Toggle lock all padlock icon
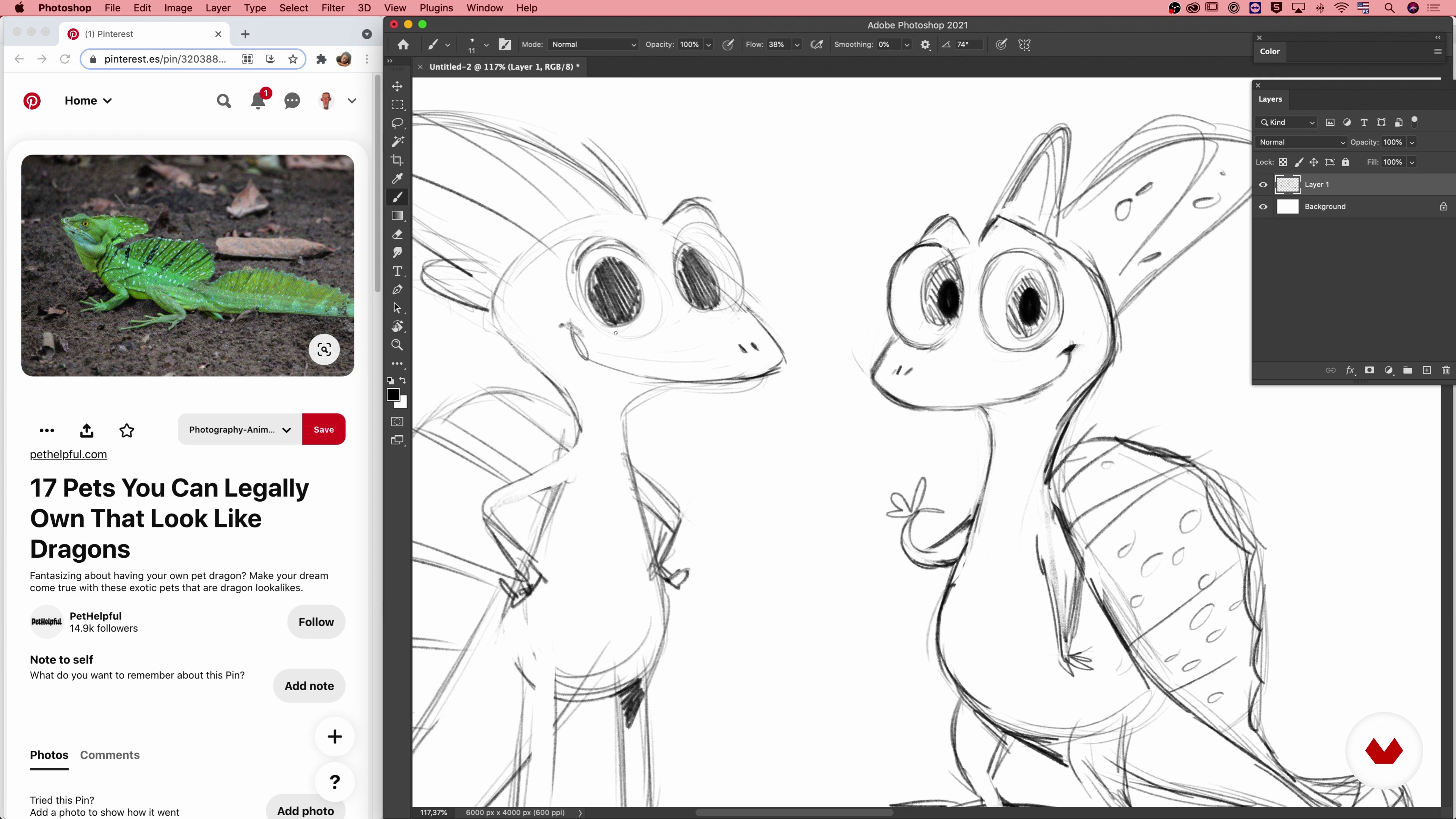1456x819 pixels. (1346, 162)
